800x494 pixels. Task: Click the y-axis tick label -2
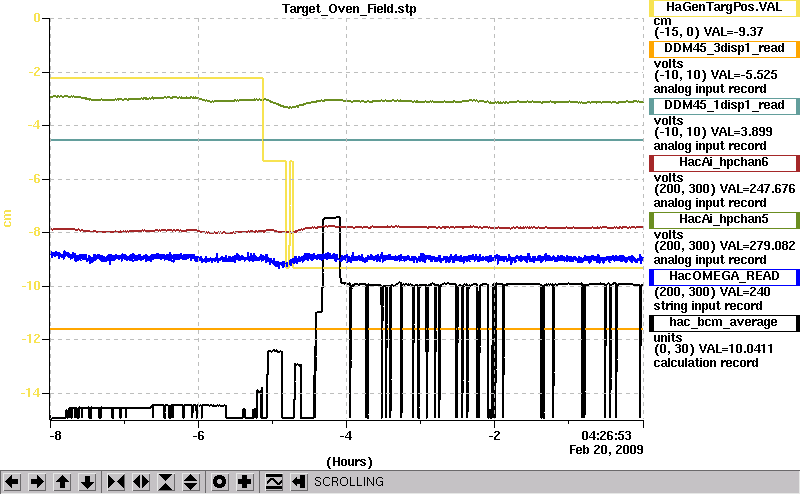pos(34,72)
